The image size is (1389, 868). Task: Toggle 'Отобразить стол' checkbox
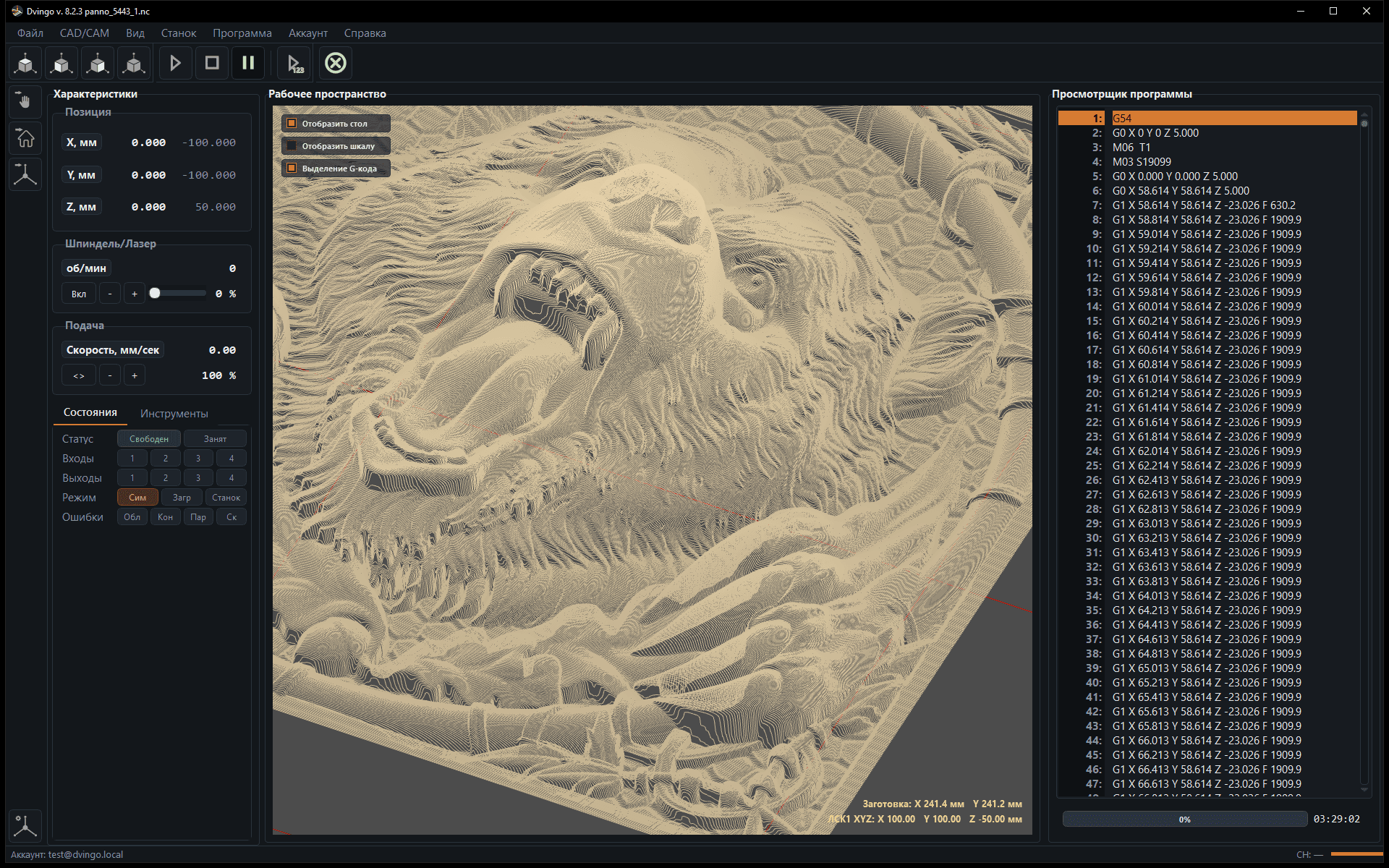(292, 124)
